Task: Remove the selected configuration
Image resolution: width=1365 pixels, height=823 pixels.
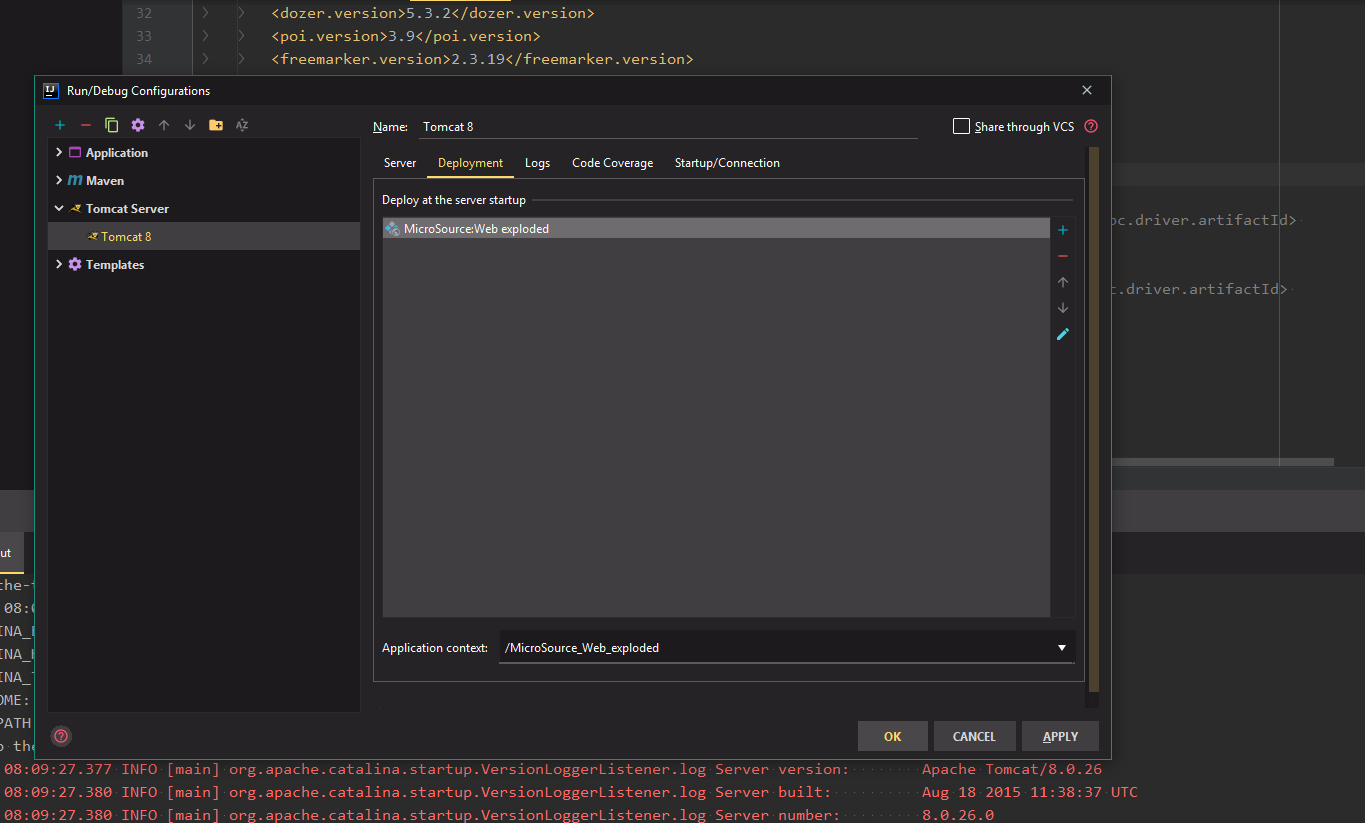Action: point(86,124)
